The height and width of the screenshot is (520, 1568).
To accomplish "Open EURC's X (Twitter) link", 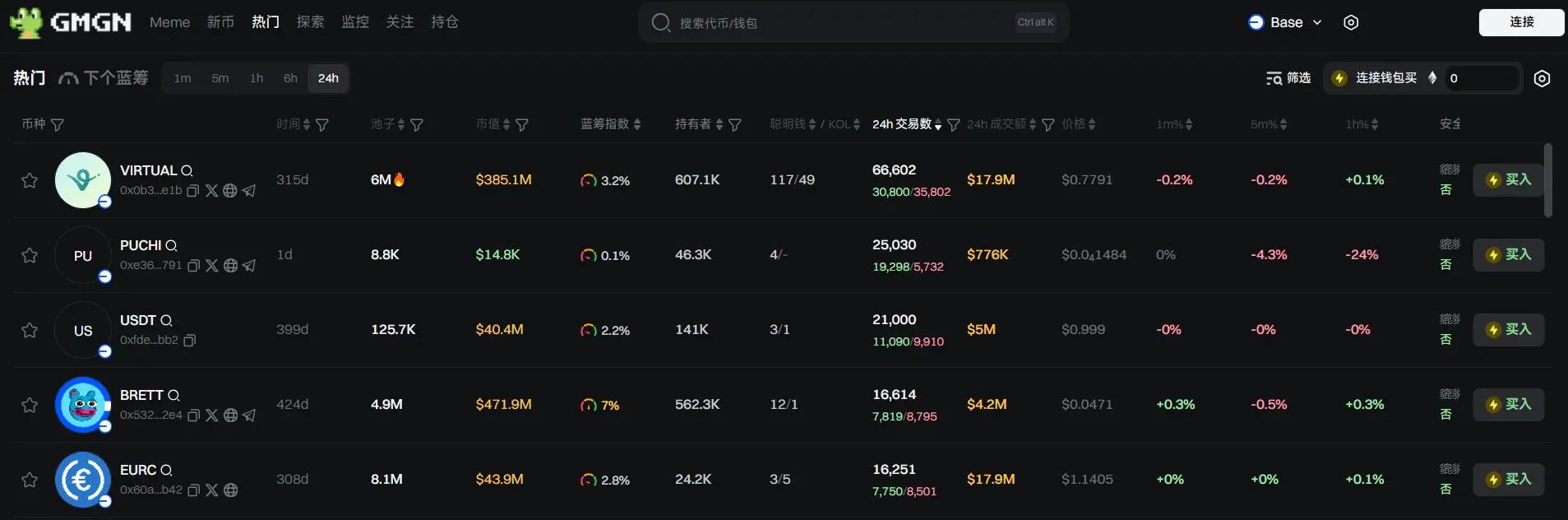I will click(212, 490).
